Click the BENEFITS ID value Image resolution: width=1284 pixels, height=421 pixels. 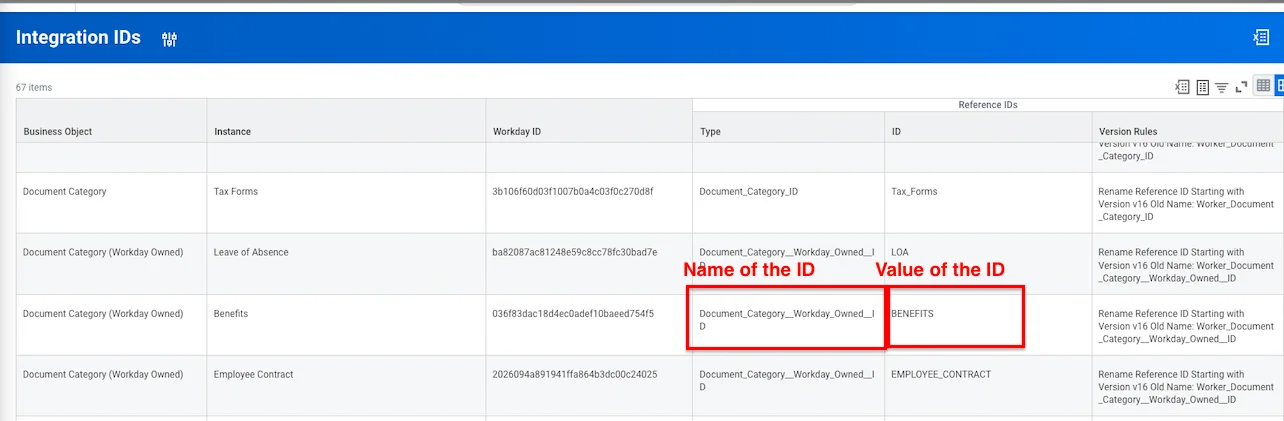(912, 313)
